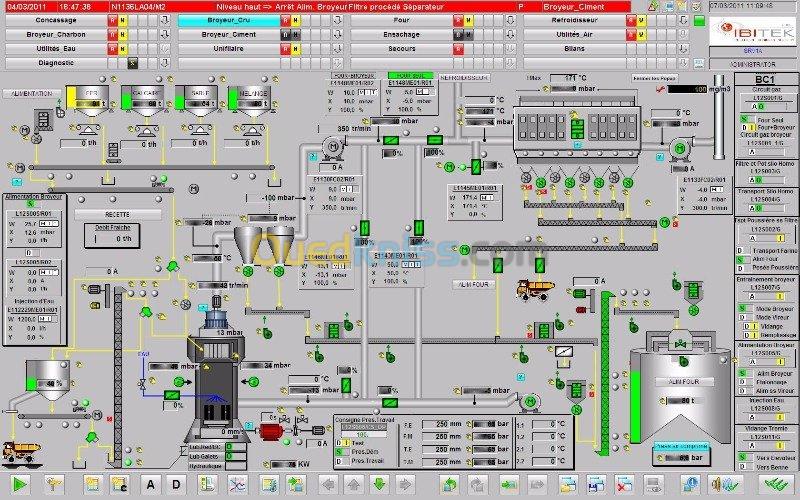Click the red motor below the mill

click(268, 430)
